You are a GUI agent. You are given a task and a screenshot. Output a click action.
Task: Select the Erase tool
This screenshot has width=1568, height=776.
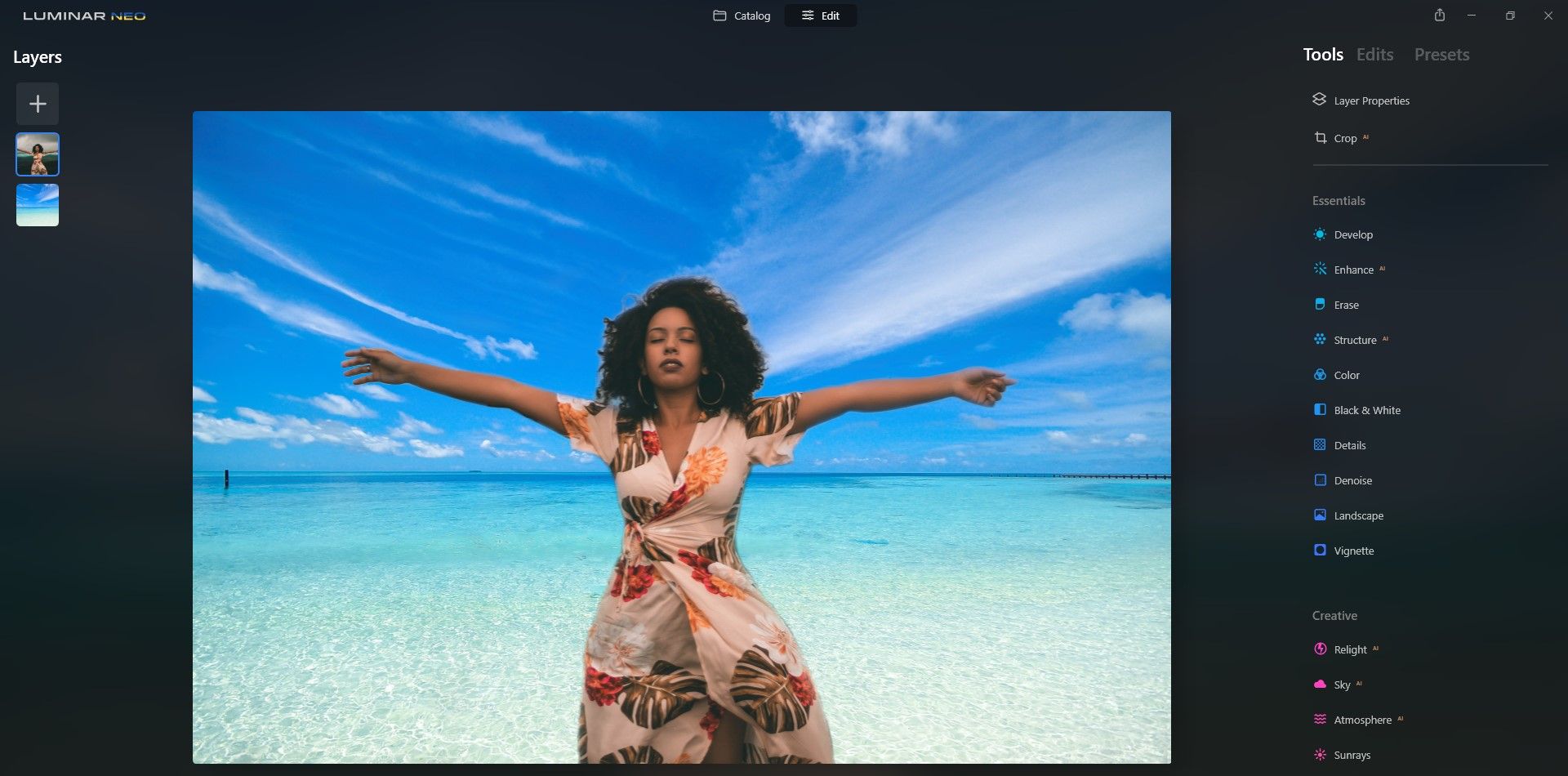(1336, 305)
